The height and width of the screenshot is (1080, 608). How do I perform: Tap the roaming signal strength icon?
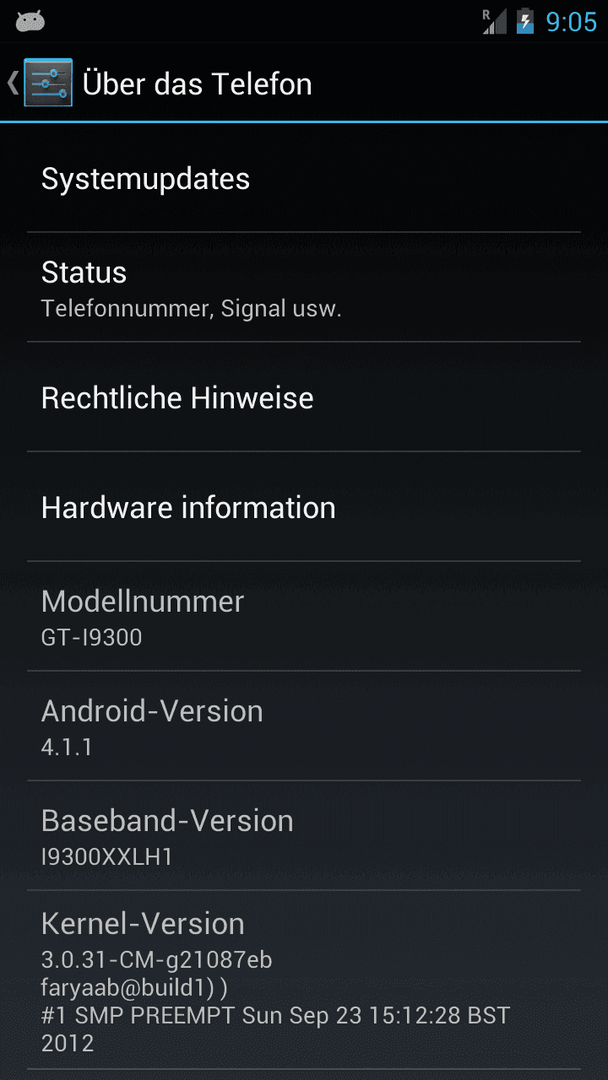click(x=494, y=21)
